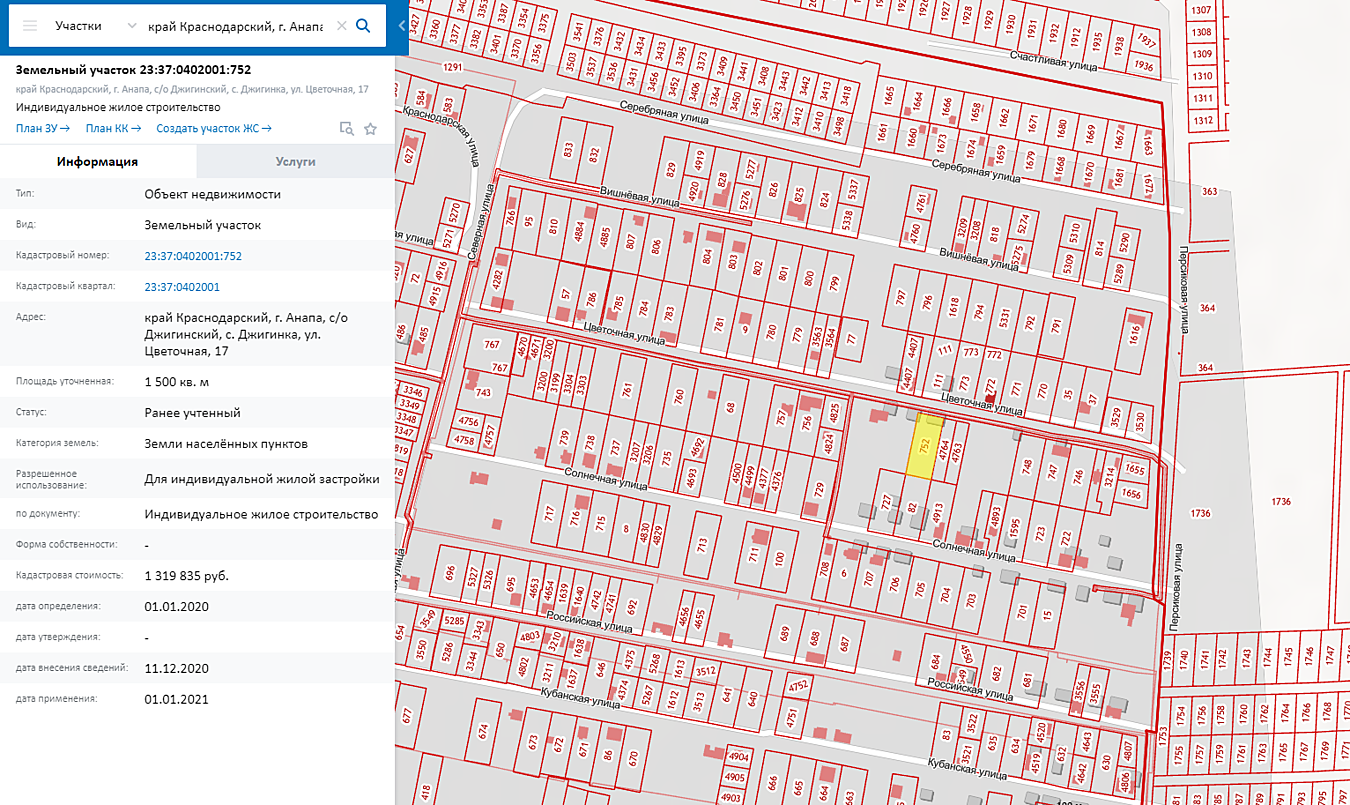Select parcel 666 on the map
The height and width of the screenshot is (805, 1350).
(773, 784)
